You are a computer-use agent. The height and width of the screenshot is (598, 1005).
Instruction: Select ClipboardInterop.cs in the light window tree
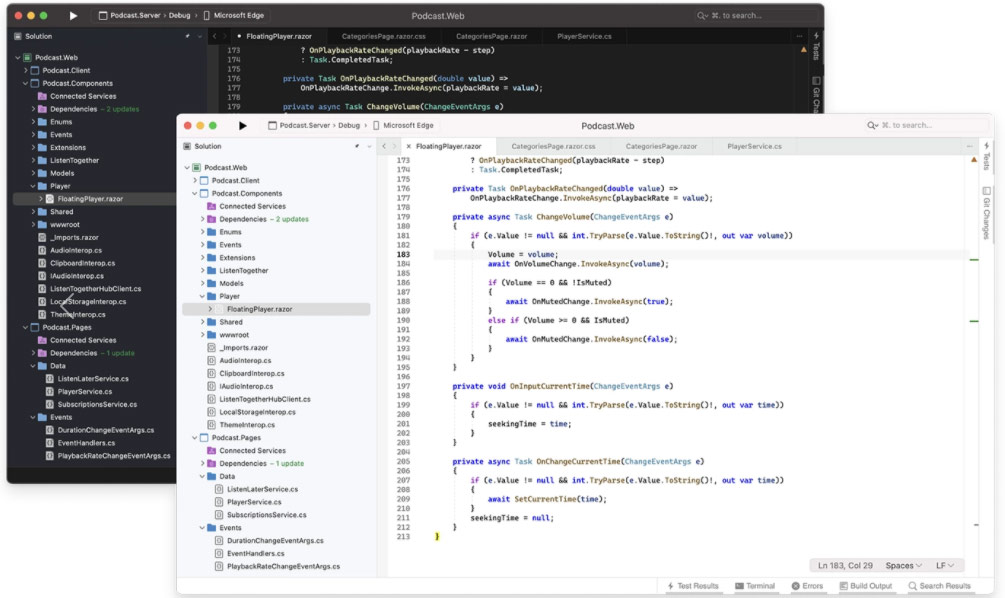pyautogui.click(x=251, y=373)
